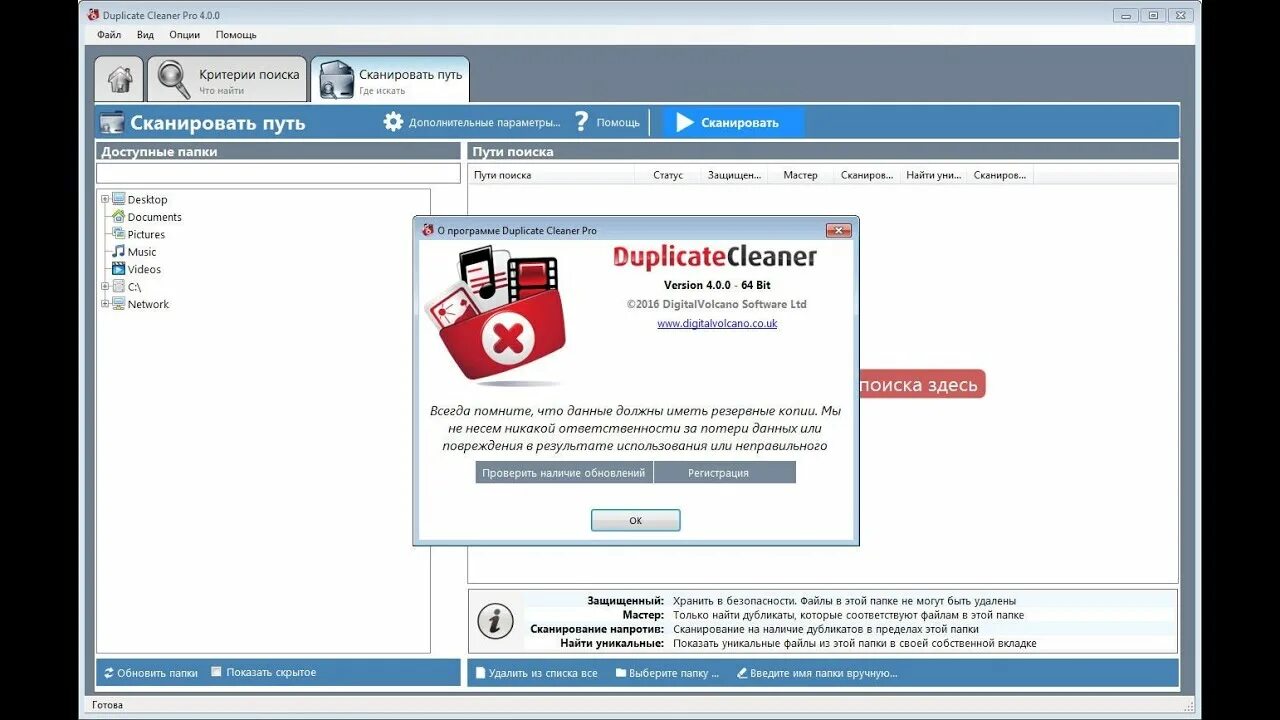Click the red folder logo in About dialog
This screenshot has height=720, width=1280.
495,316
